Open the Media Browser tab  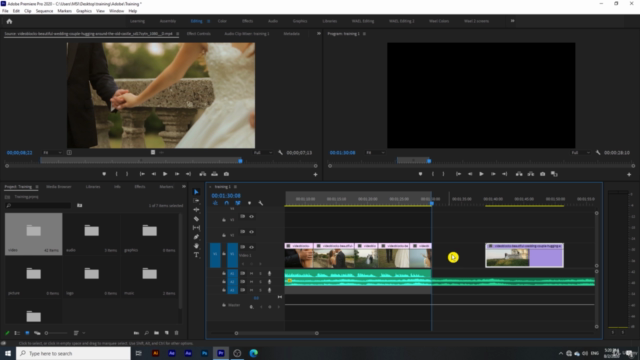[59, 187]
